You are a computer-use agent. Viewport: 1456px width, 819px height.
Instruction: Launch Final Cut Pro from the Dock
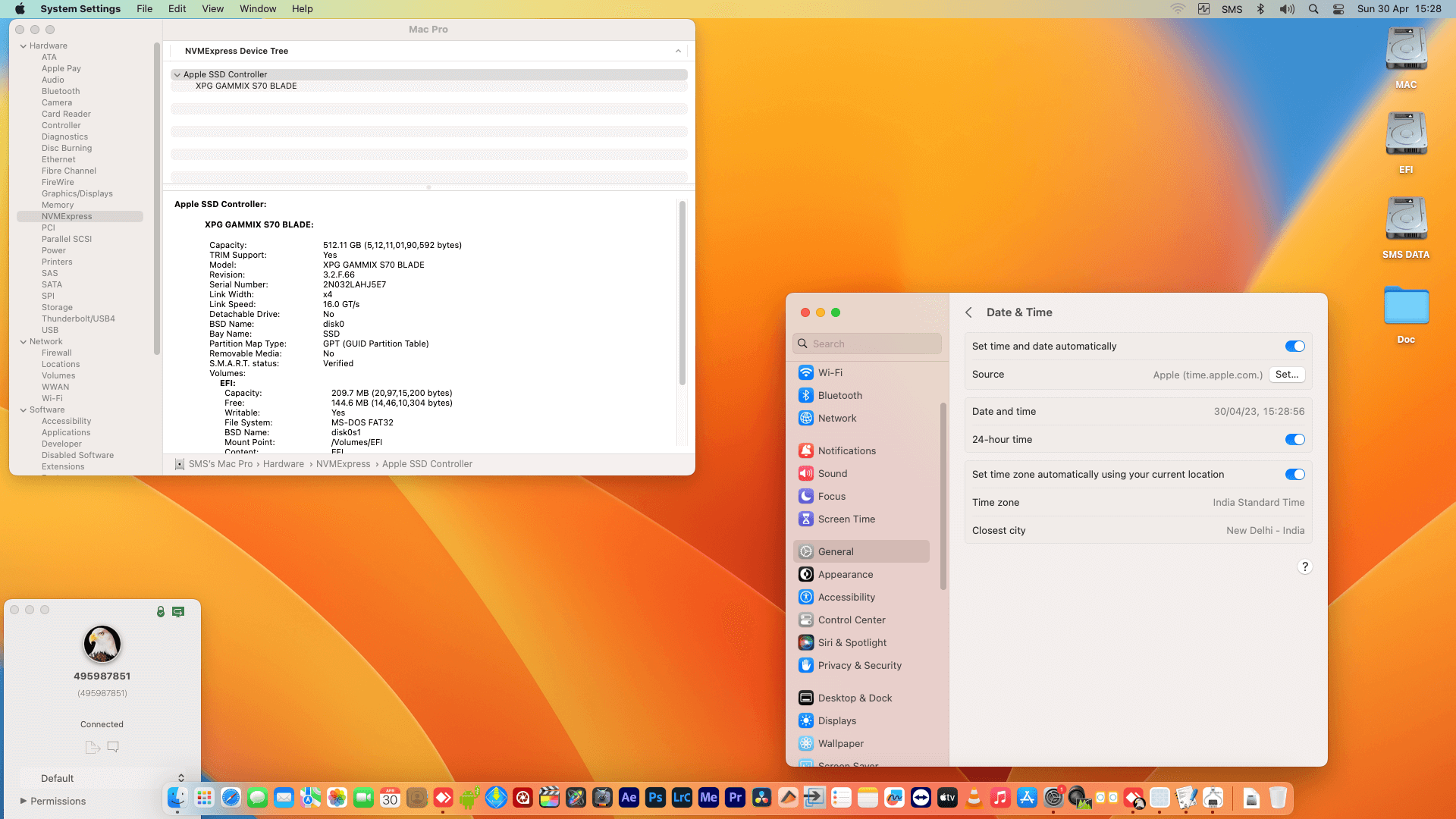549,798
